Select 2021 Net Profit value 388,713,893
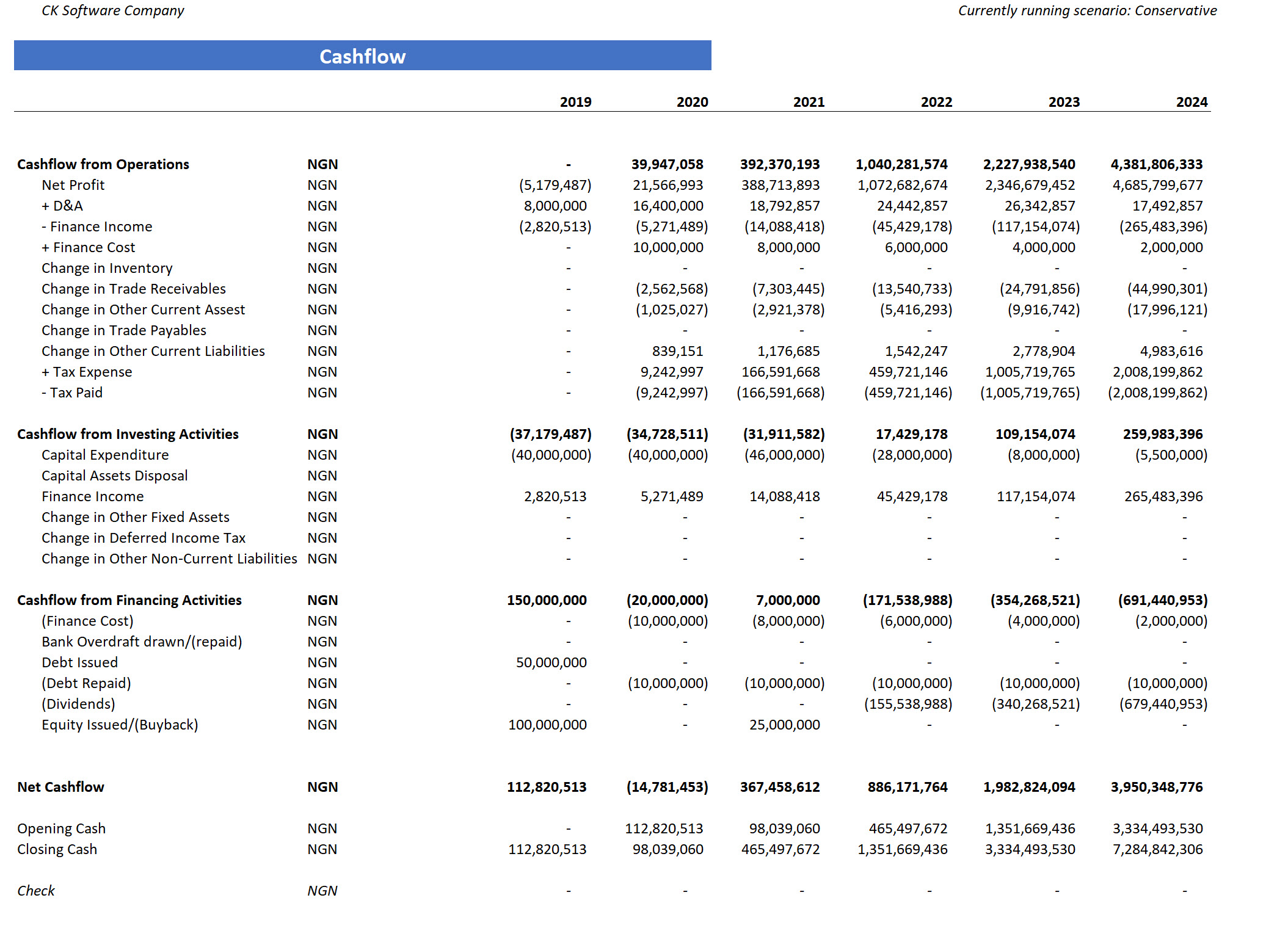Viewport: 1288px width, 931px height. click(x=780, y=185)
